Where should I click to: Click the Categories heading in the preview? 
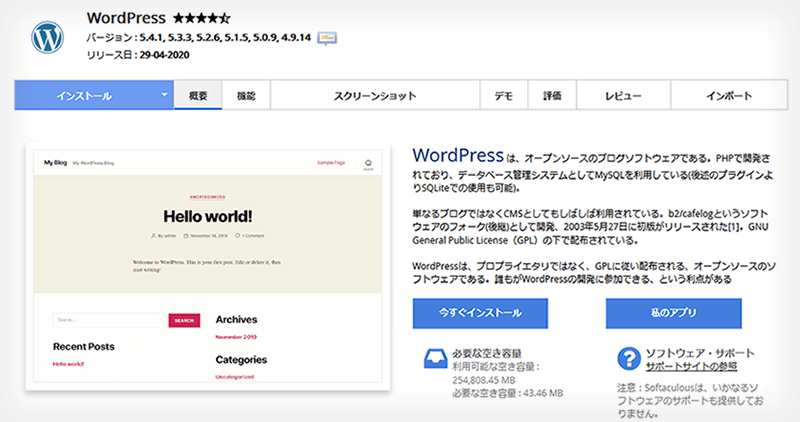pyautogui.click(x=241, y=360)
